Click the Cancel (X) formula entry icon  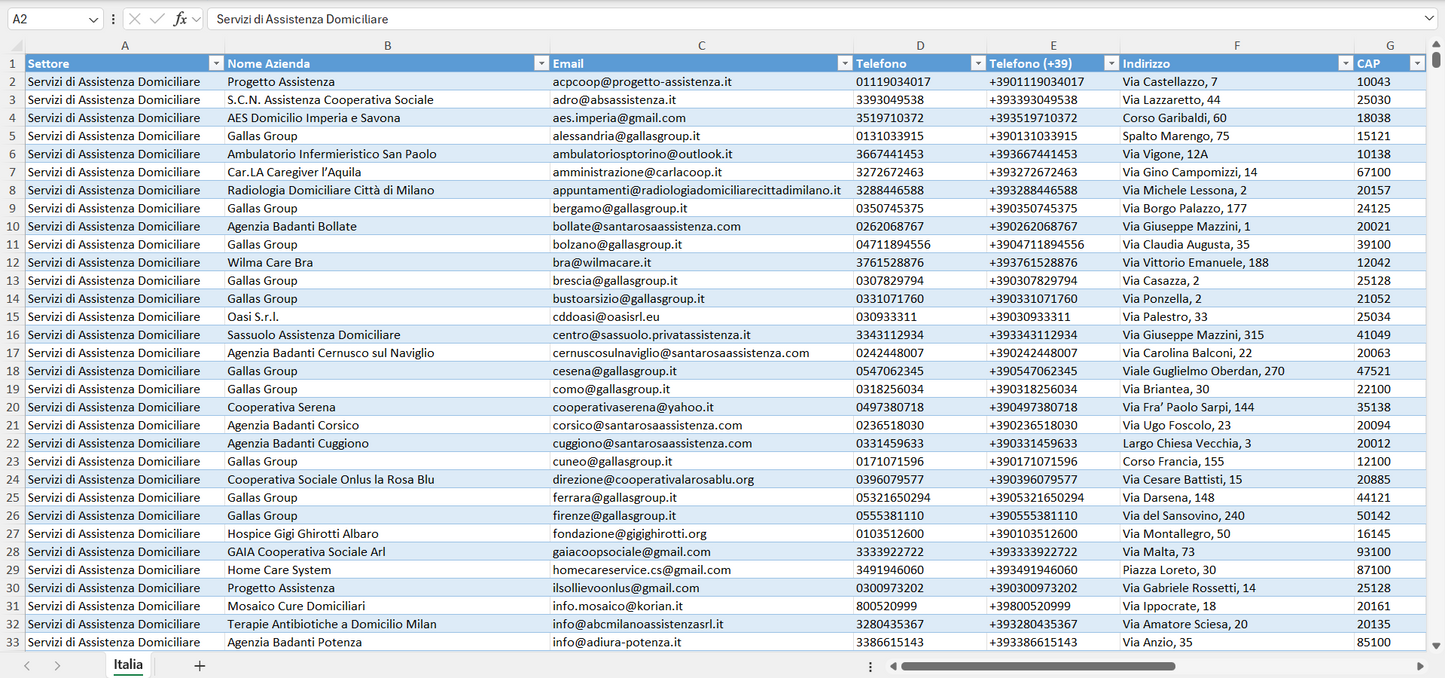coord(135,19)
